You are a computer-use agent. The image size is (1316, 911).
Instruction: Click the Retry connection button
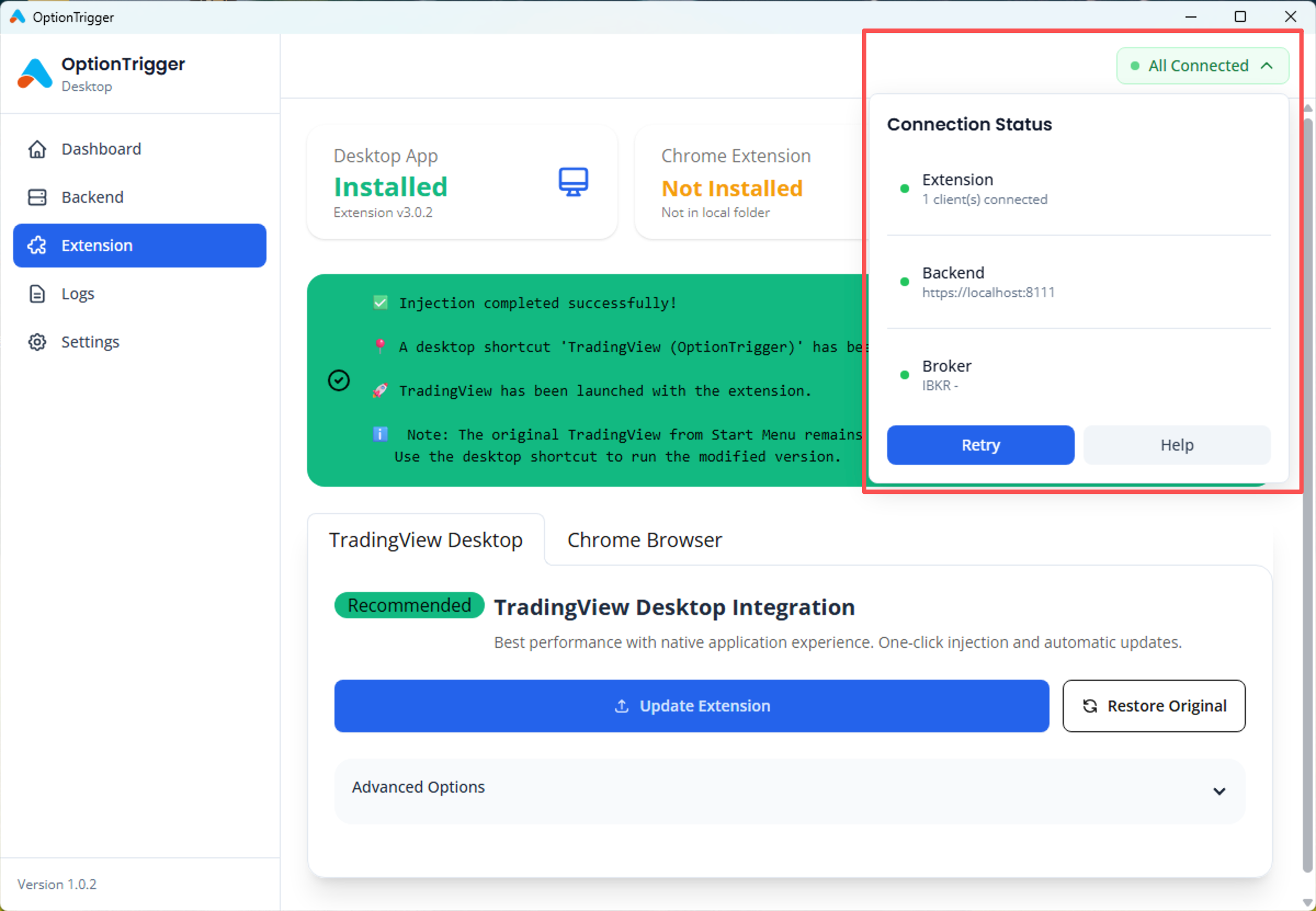[980, 445]
